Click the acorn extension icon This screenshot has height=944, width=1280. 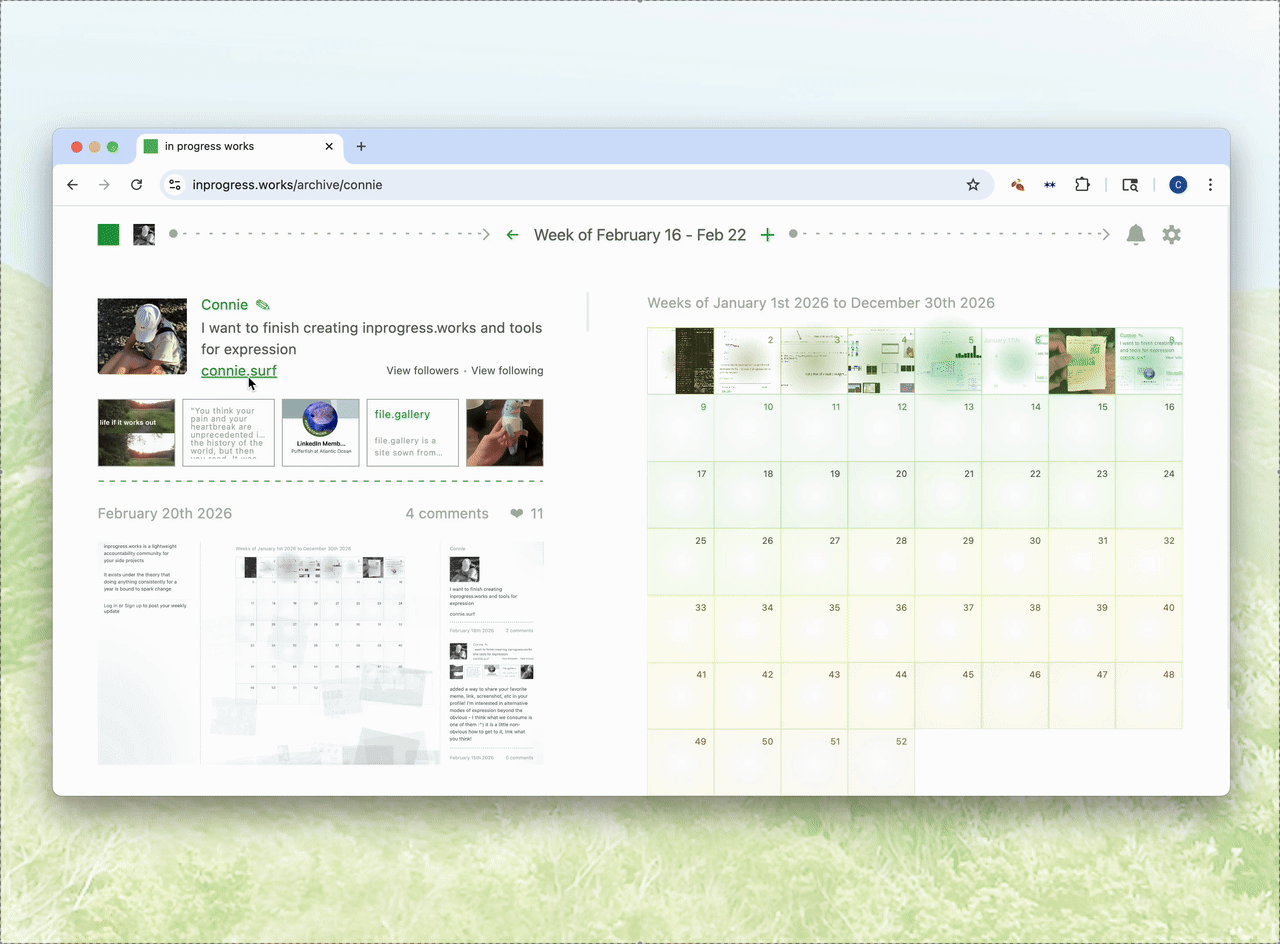pos(1018,185)
